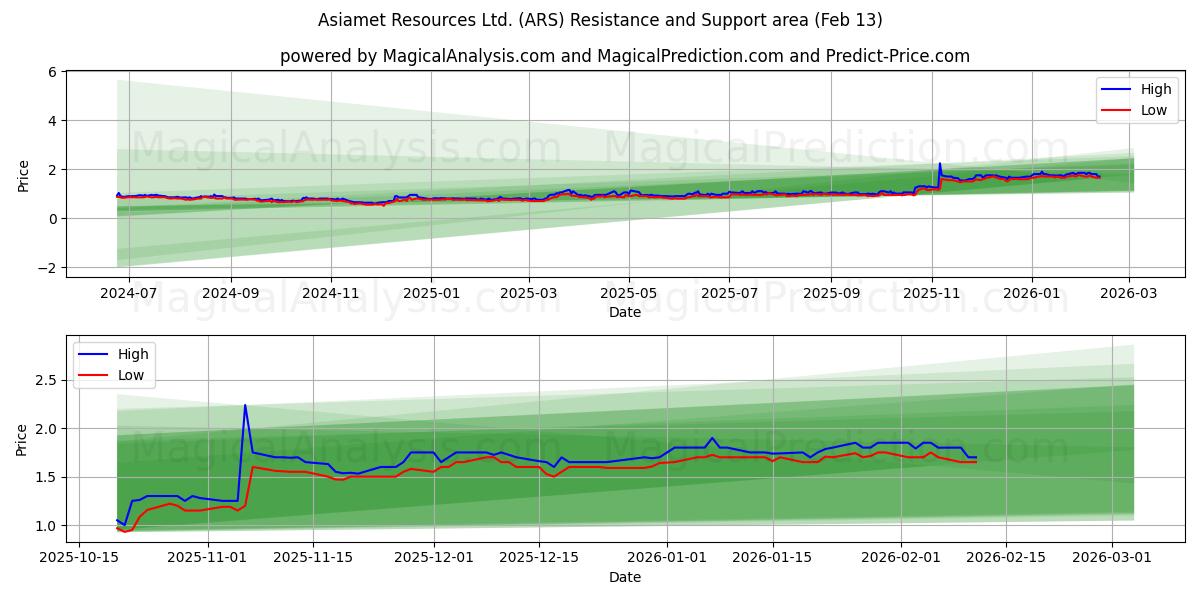Click the '2024-09' x-axis tick label
This screenshot has width=1200, height=600.
231,294
